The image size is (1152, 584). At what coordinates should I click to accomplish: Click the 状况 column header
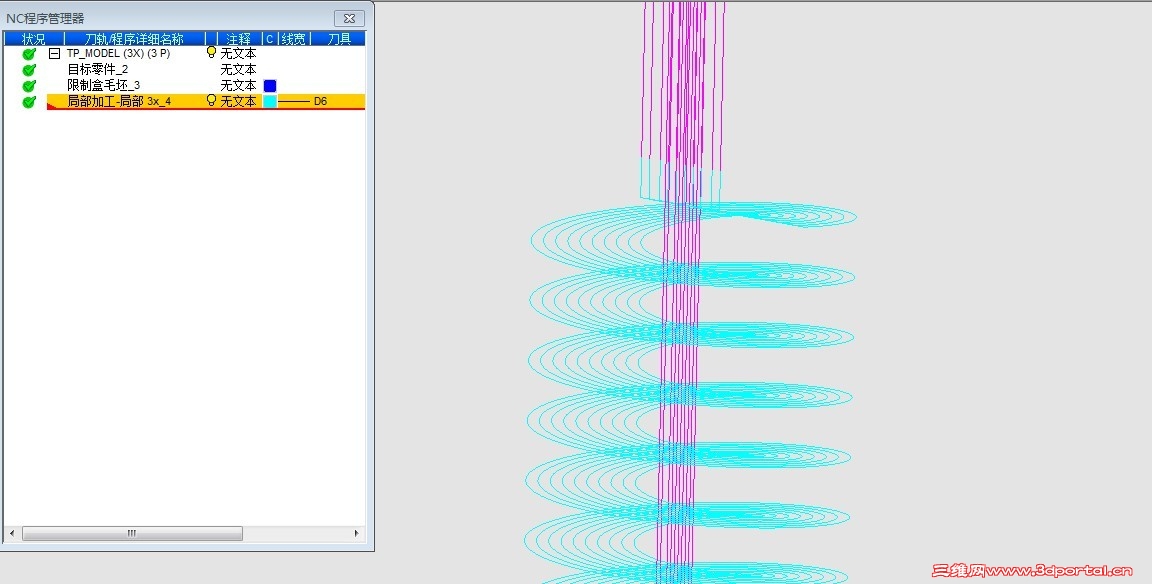click(34, 39)
